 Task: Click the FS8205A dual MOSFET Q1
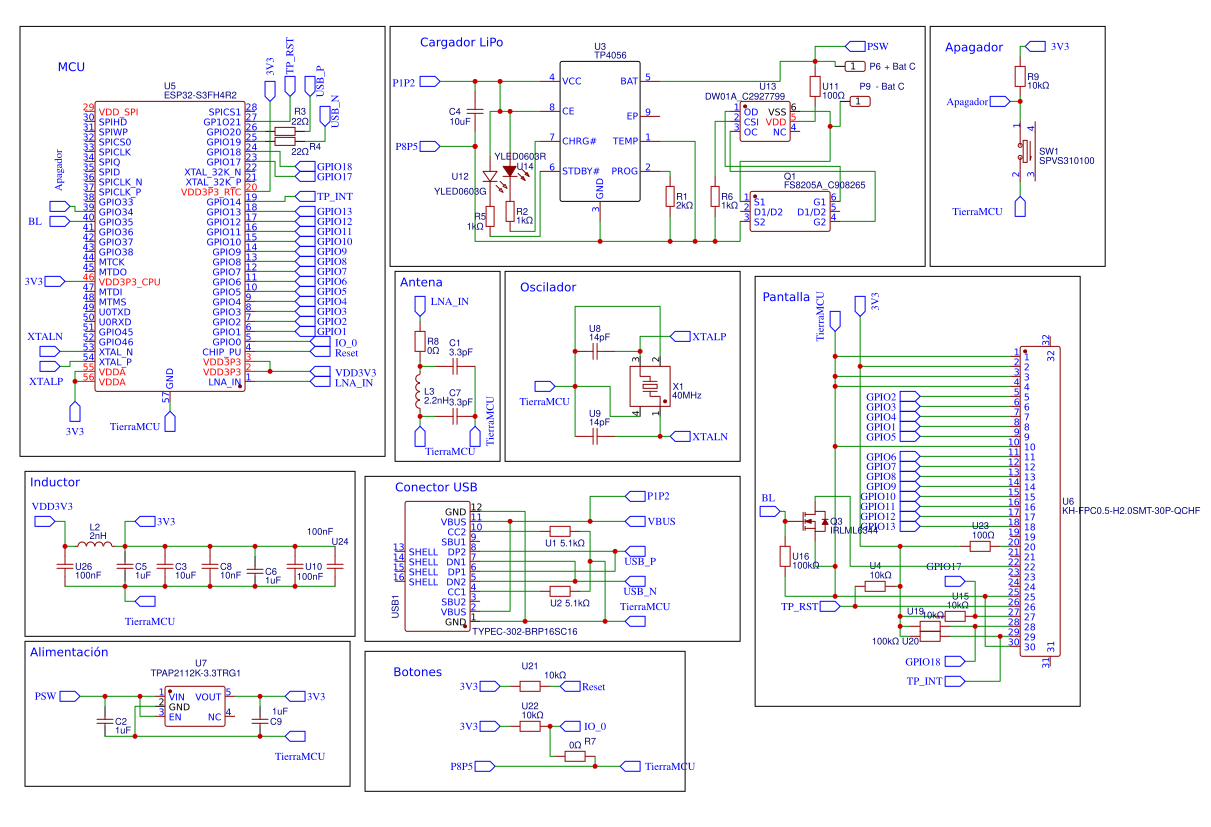tap(789, 213)
